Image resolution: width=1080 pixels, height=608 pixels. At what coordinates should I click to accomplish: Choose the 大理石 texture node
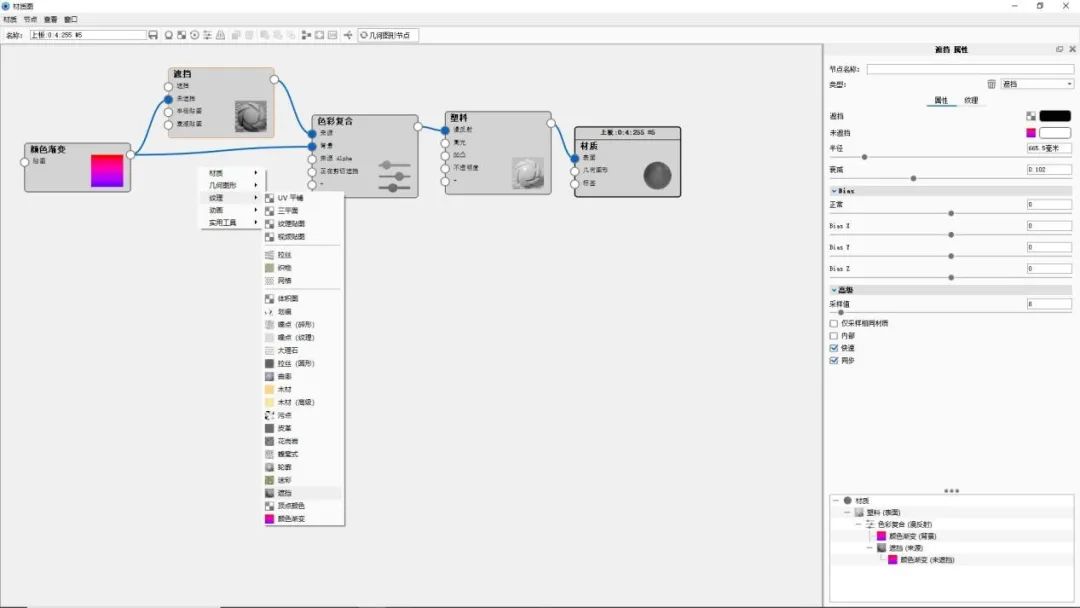[x=283, y=350]
